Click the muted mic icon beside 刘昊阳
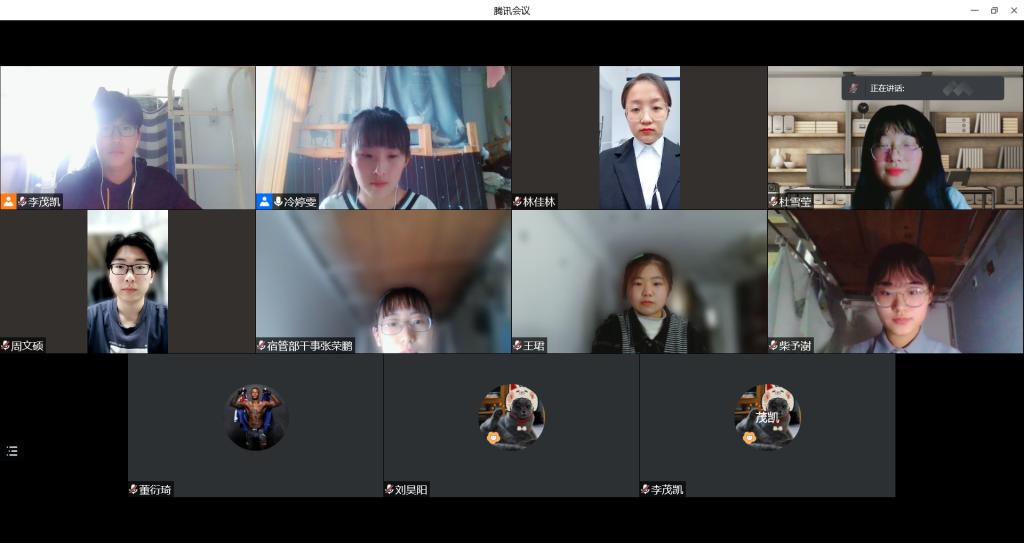The height and width of the screenshot is (543, 1024). pos(390,489)
